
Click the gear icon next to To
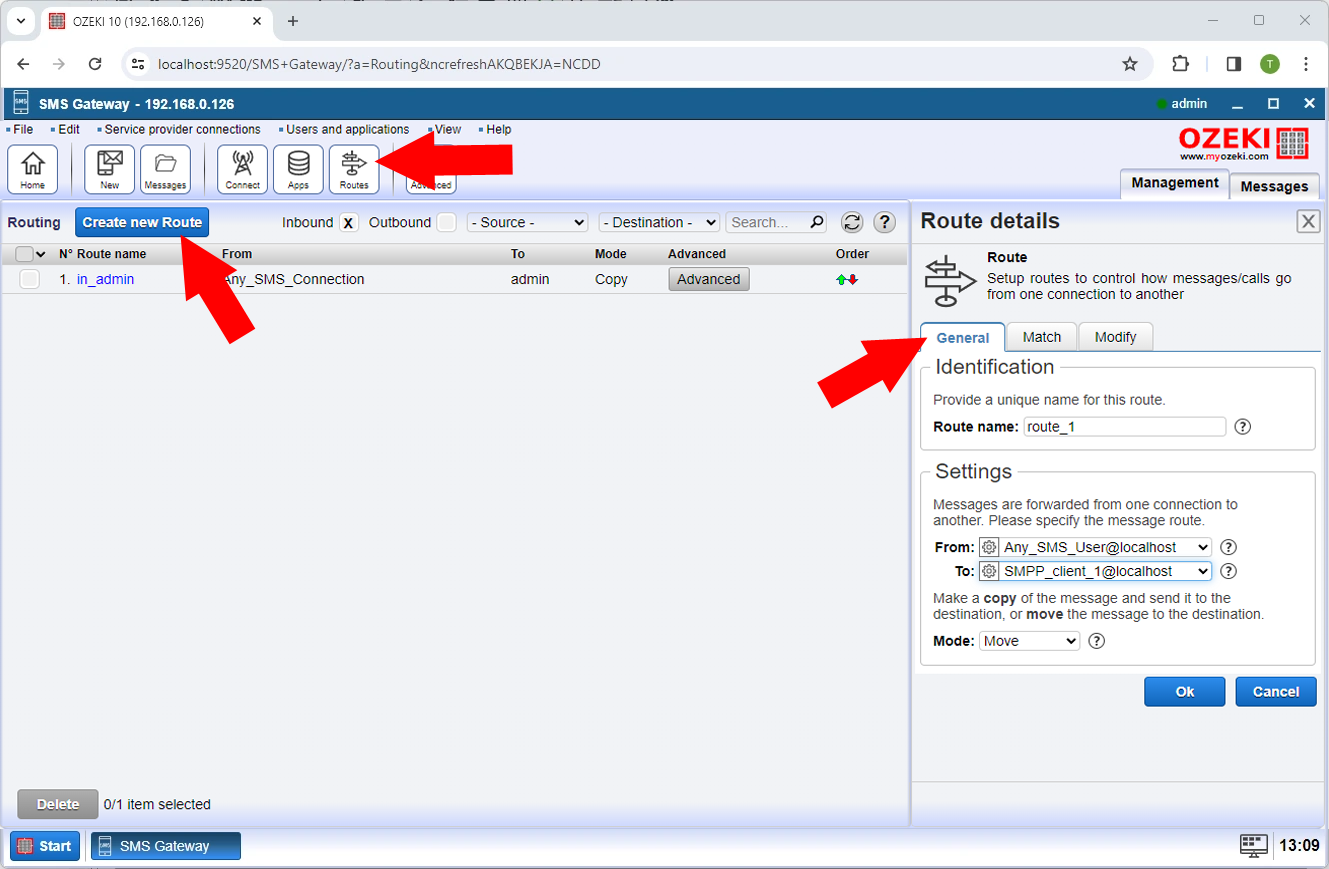coord(989,571)
